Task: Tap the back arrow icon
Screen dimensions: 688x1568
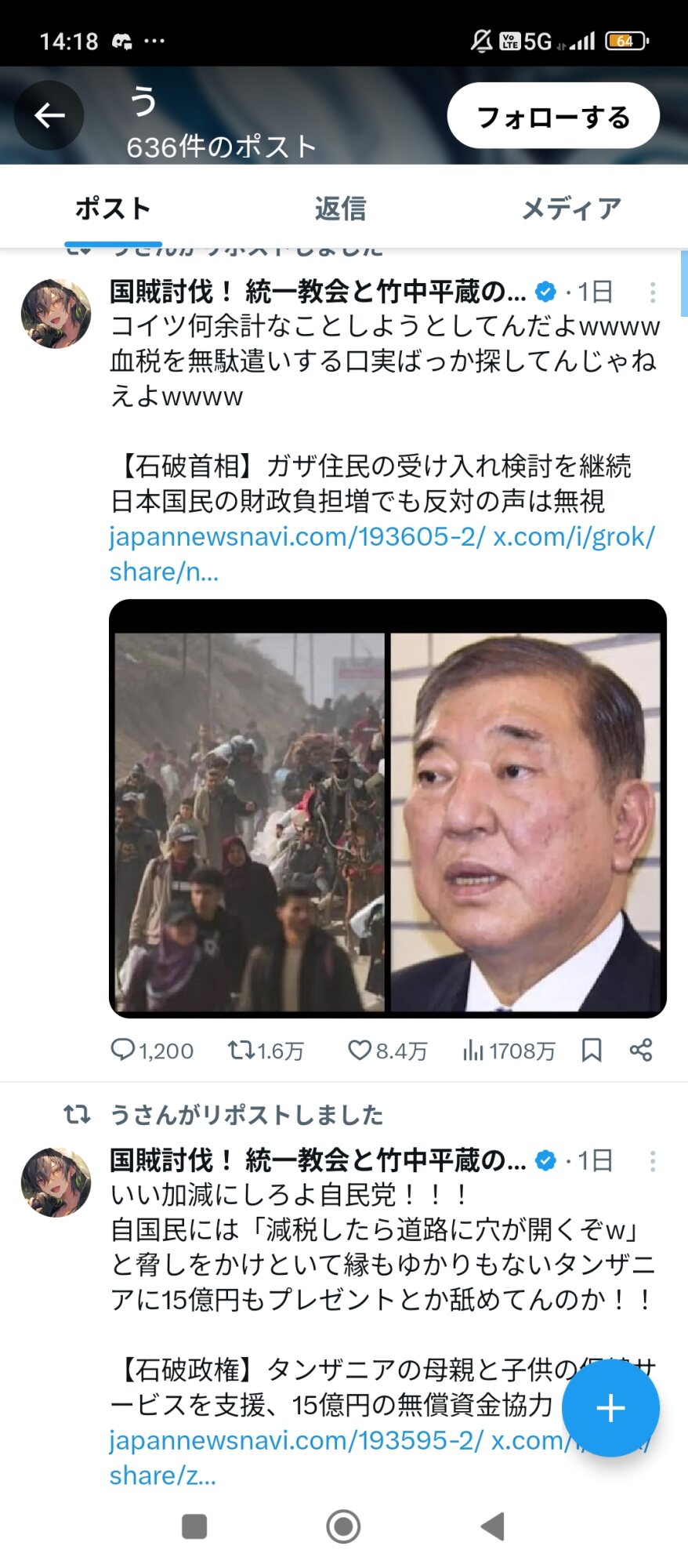Action: click(49, 116)
